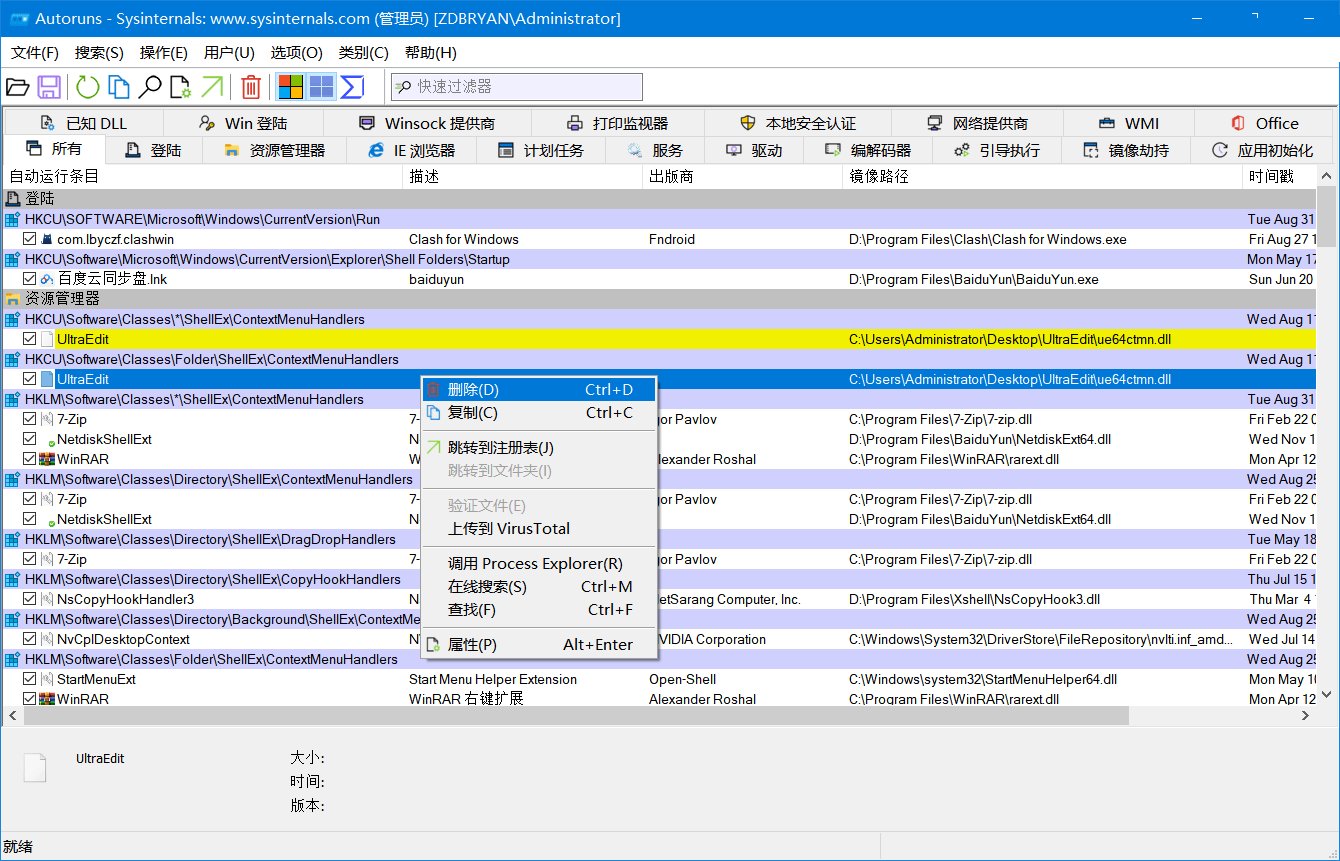This screenshot has width=1340, height=861.
Task: Select 上传到 VirusTotal in context menu
Action: click(508, 528)
